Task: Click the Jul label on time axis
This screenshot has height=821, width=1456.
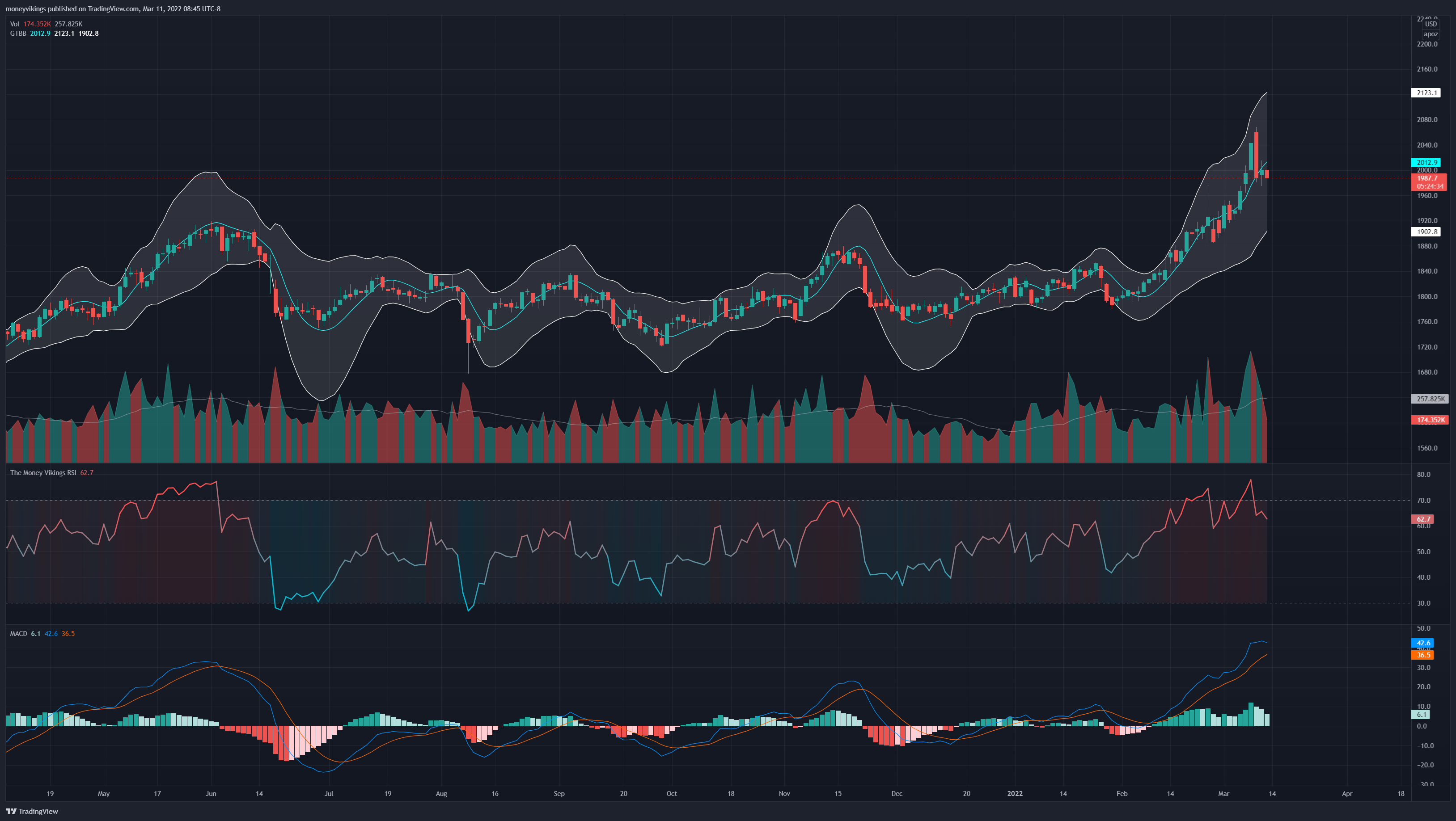Action: click(x=328, y=793)
